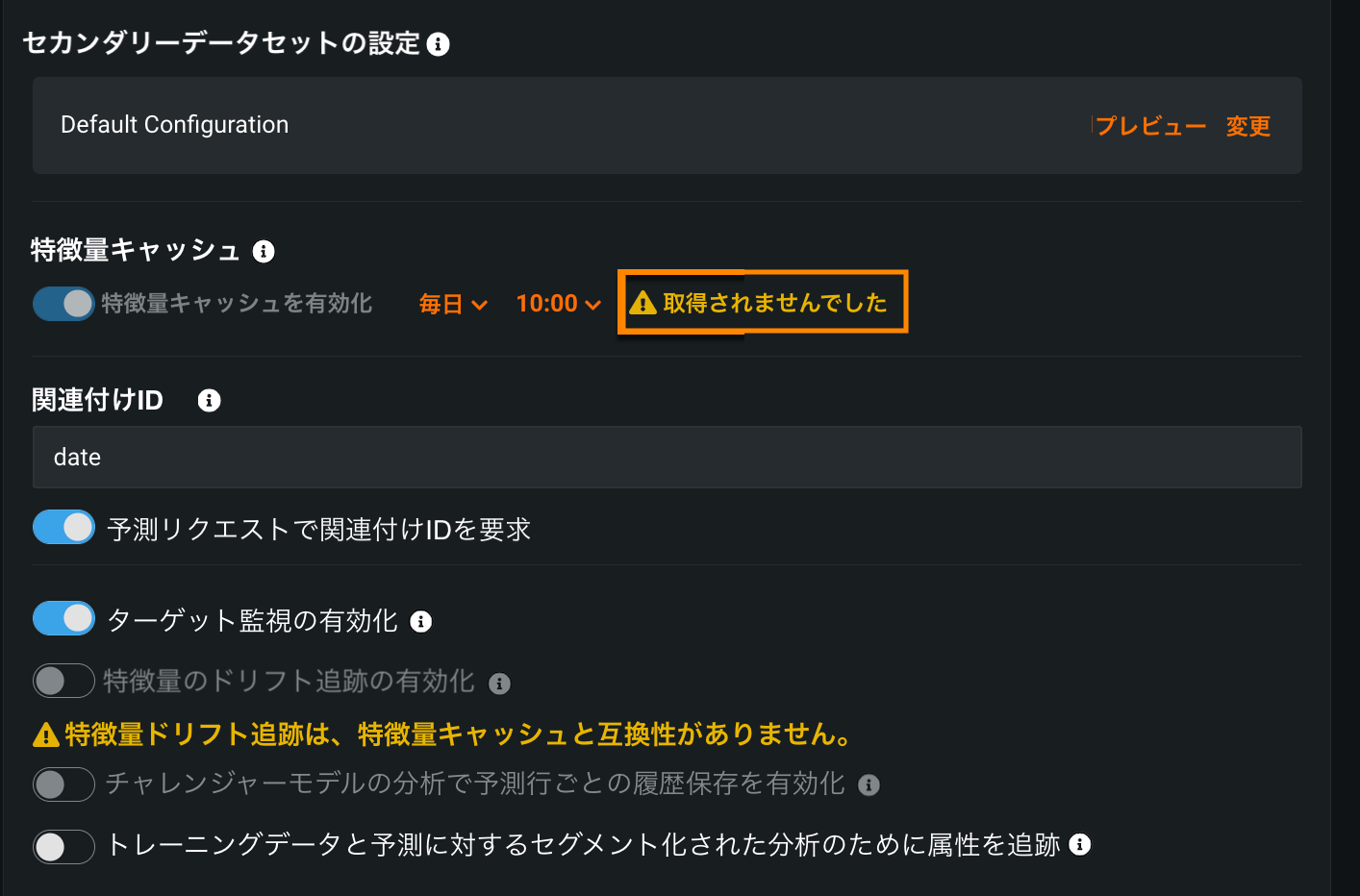Click info icon beside 特徴量のドリフト追跡の有効化
The image size is (1360, 896).
(x=499, y=684)
